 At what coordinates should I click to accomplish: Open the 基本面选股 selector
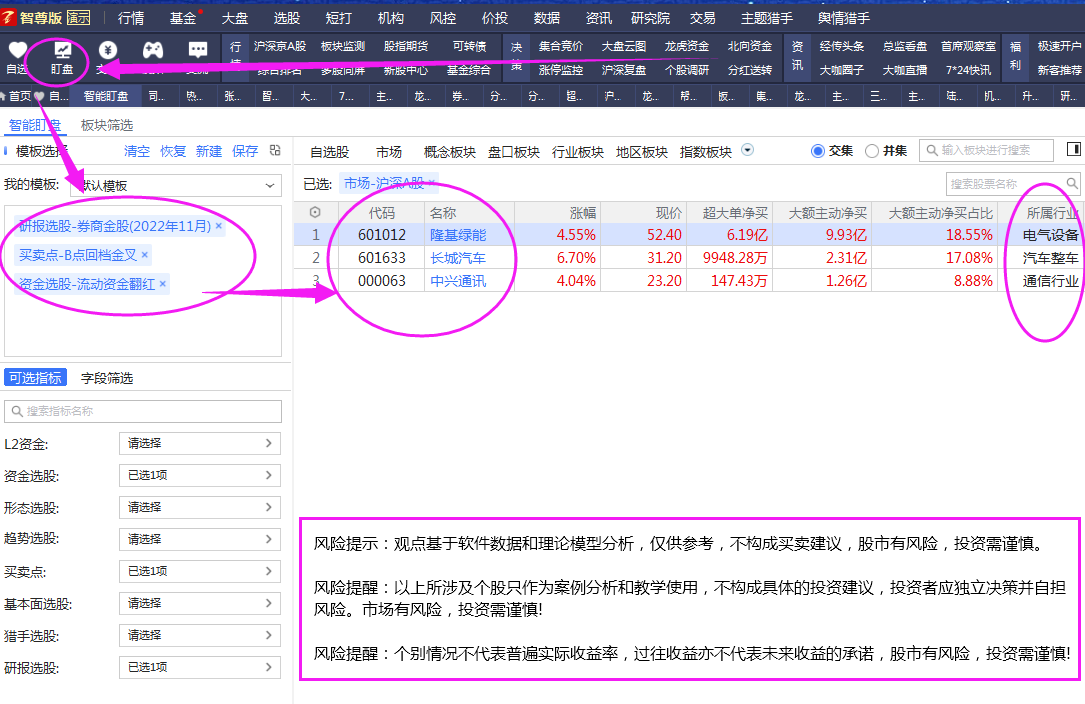click(x=200, y=603)
